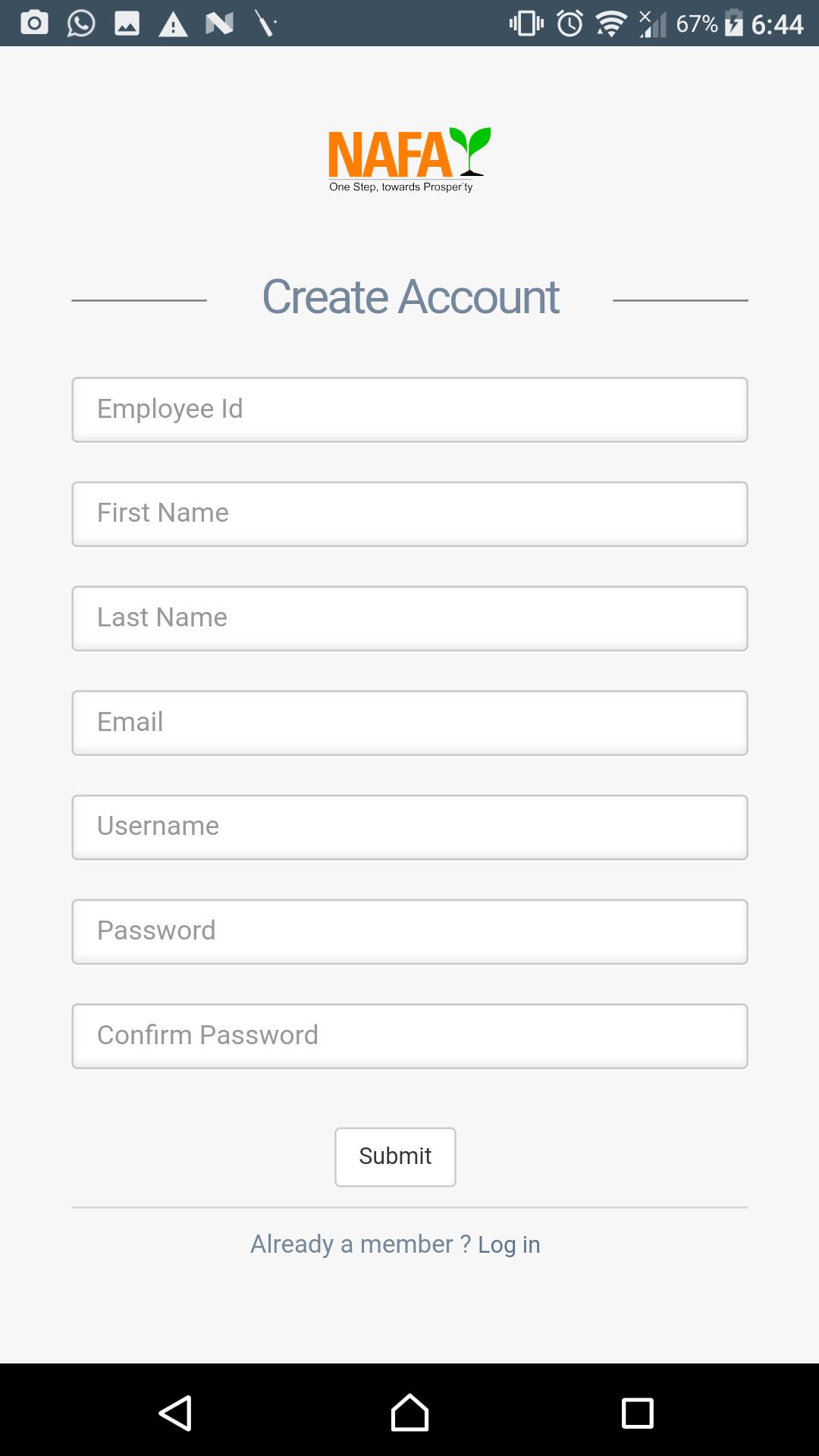This screenshot has height=1456, width=819.
Task: Tap the battery indicator icon
Action: click(x=733, y=24)
